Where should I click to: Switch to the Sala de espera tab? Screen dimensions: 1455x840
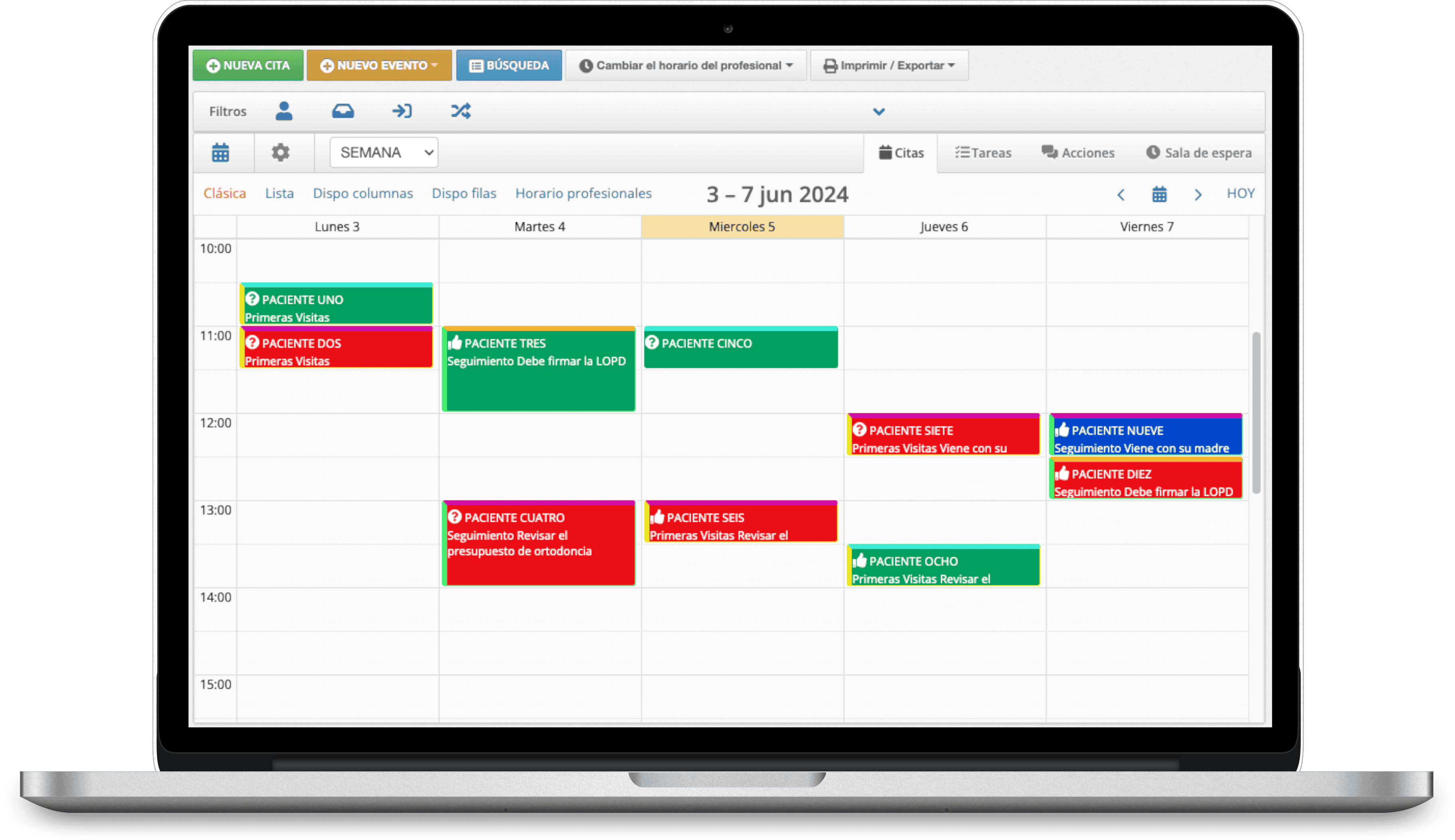click(1198, 153)
